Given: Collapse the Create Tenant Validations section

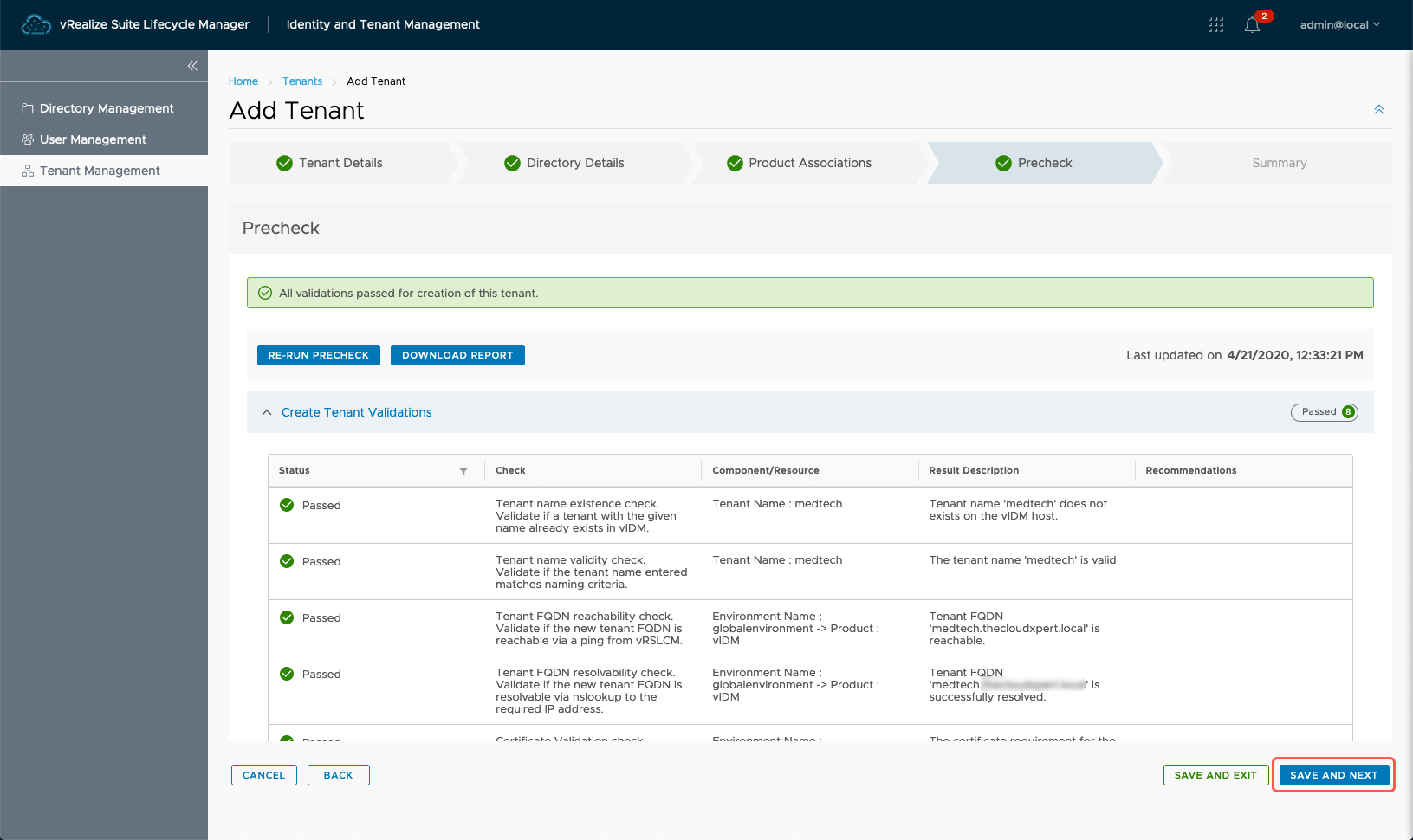Looking at the screenshot, I should tap(267, 412).
